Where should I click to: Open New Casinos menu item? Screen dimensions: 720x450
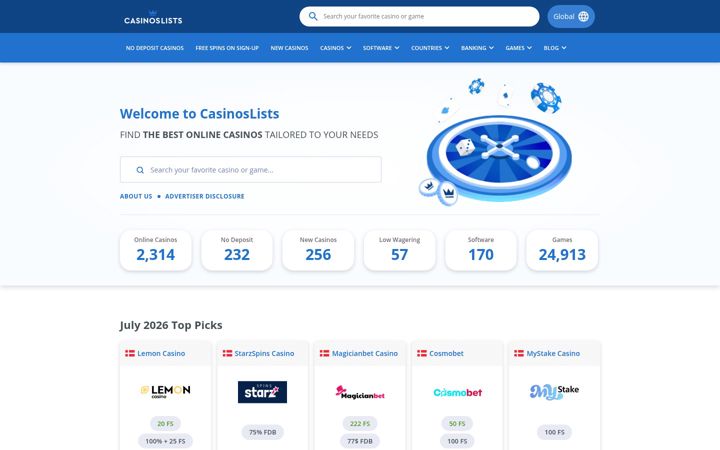pyautogui.click(x=289, y=48)
